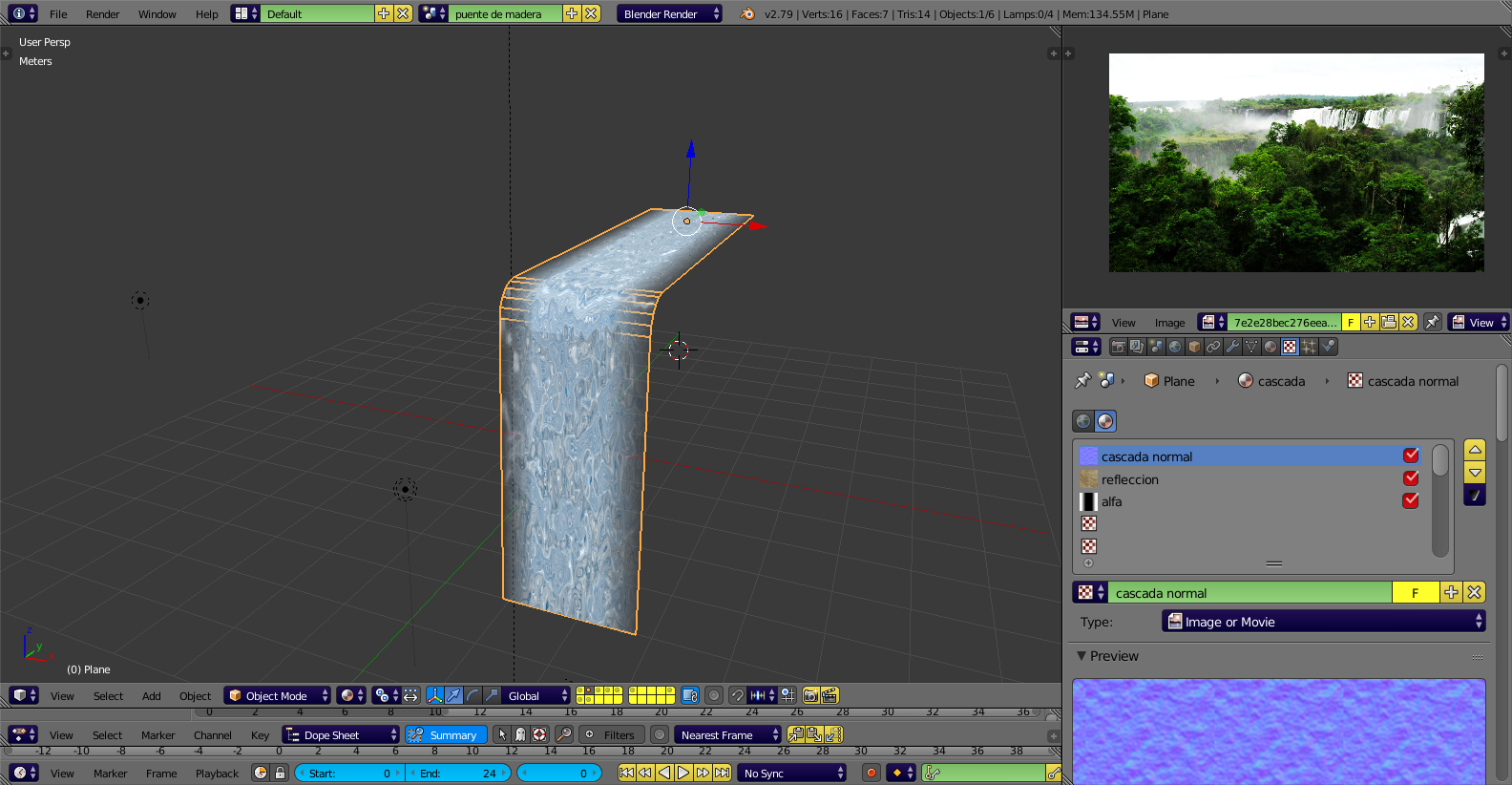Click the OpenGL render image camera icon
Image resolution: width=1512 pixels, height=785 pixels.
[x=810, y=695]
